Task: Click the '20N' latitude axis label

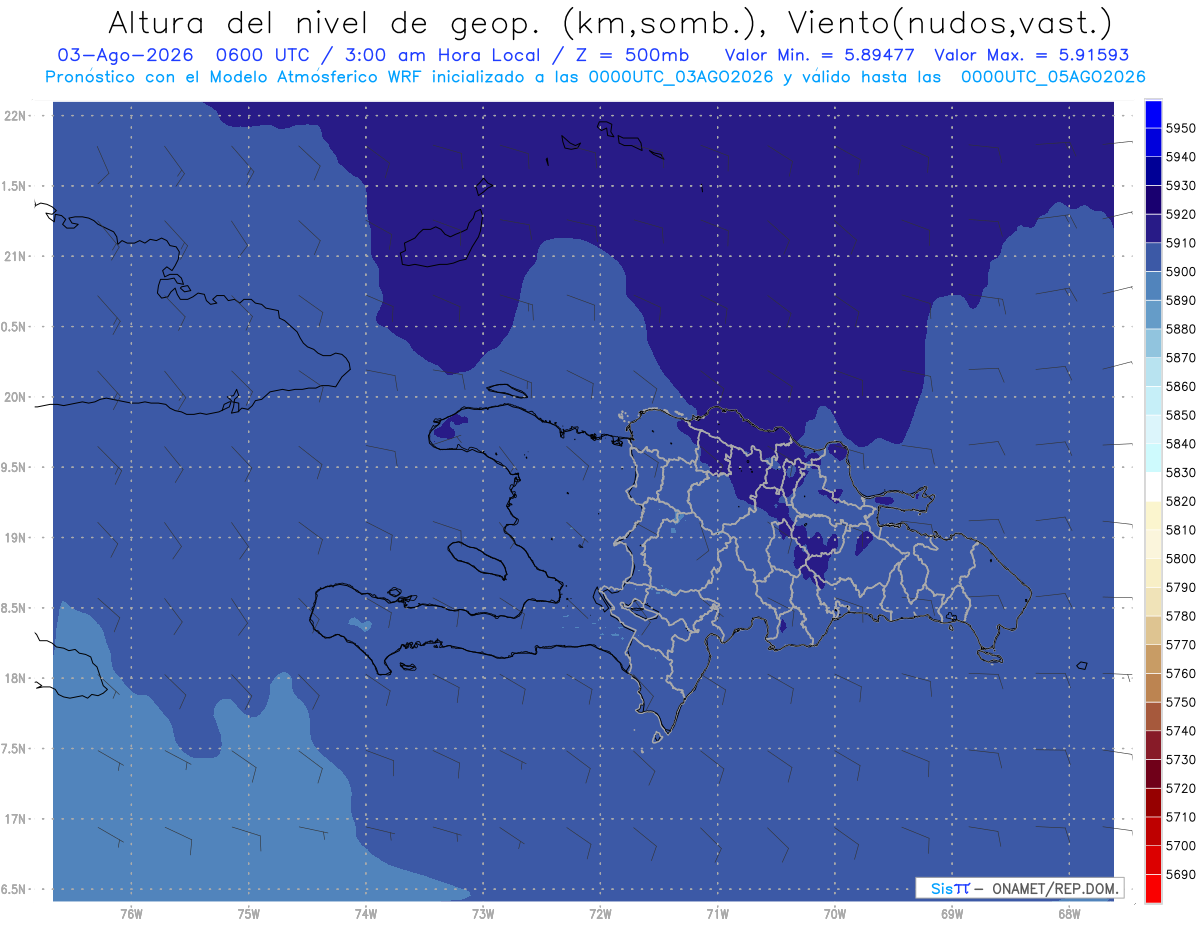Action: (x=17, y=398)
